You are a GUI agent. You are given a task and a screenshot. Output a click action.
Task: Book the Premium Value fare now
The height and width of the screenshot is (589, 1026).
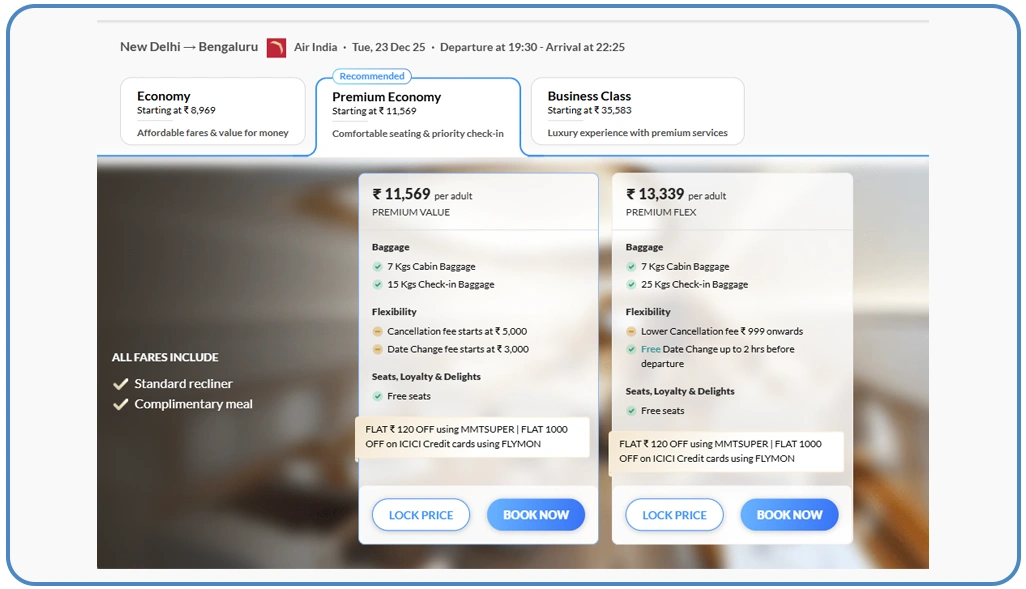pyautogui.click(x=536, y=515)
